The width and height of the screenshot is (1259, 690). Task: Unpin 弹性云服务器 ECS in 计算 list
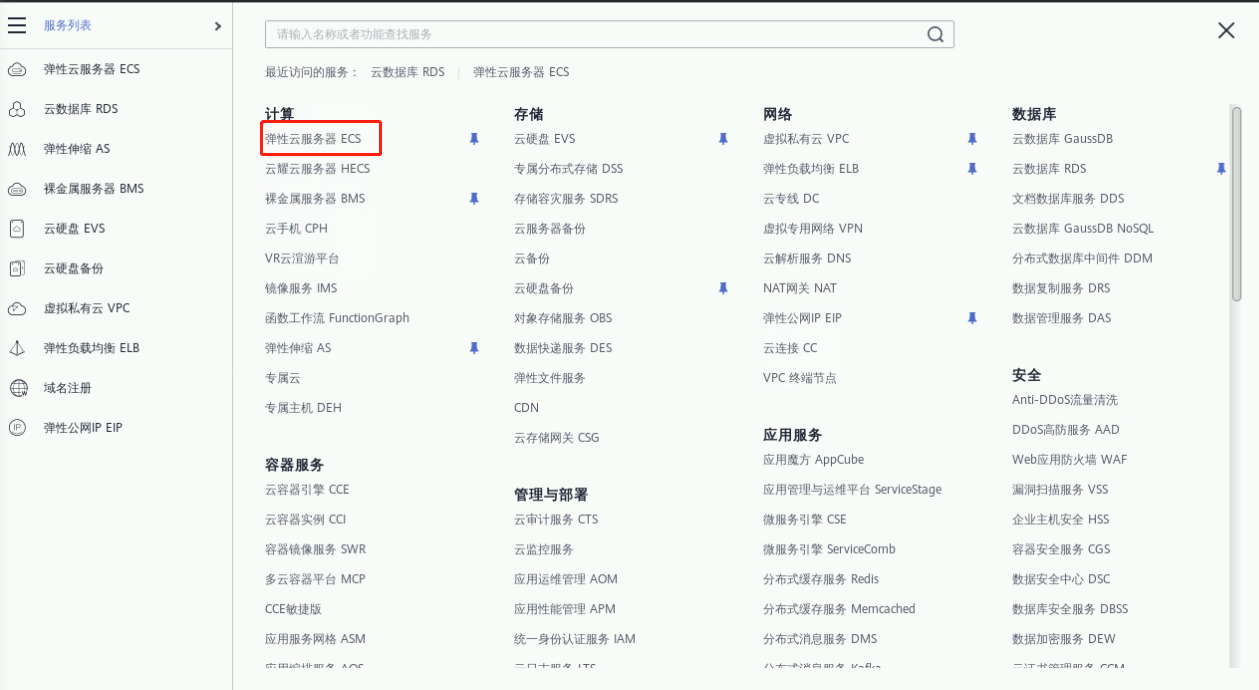(x=474, y=139)
